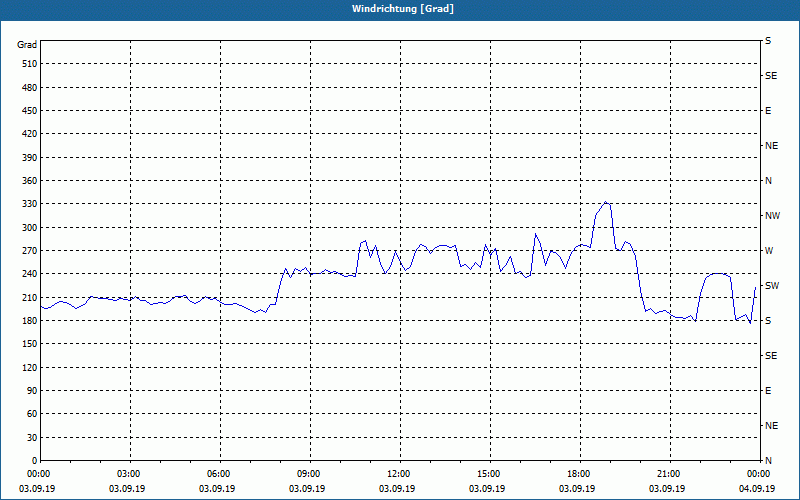Select the "18:00" time label
The height and width of the screenshot is (500, 800).
pyautogui.click(x=578, y=474)
